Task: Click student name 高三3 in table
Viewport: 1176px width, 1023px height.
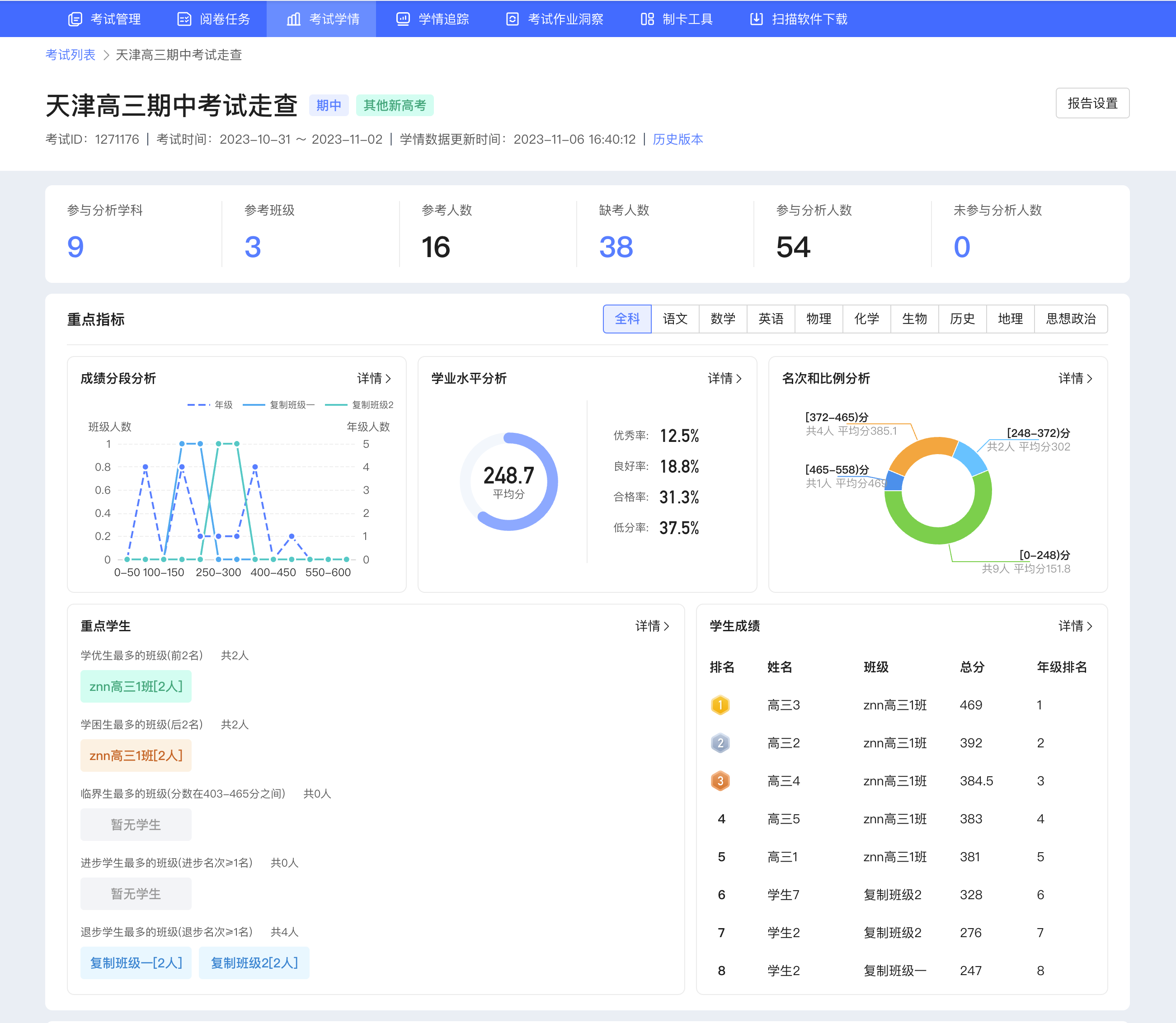Action: [x=783, y=705]
